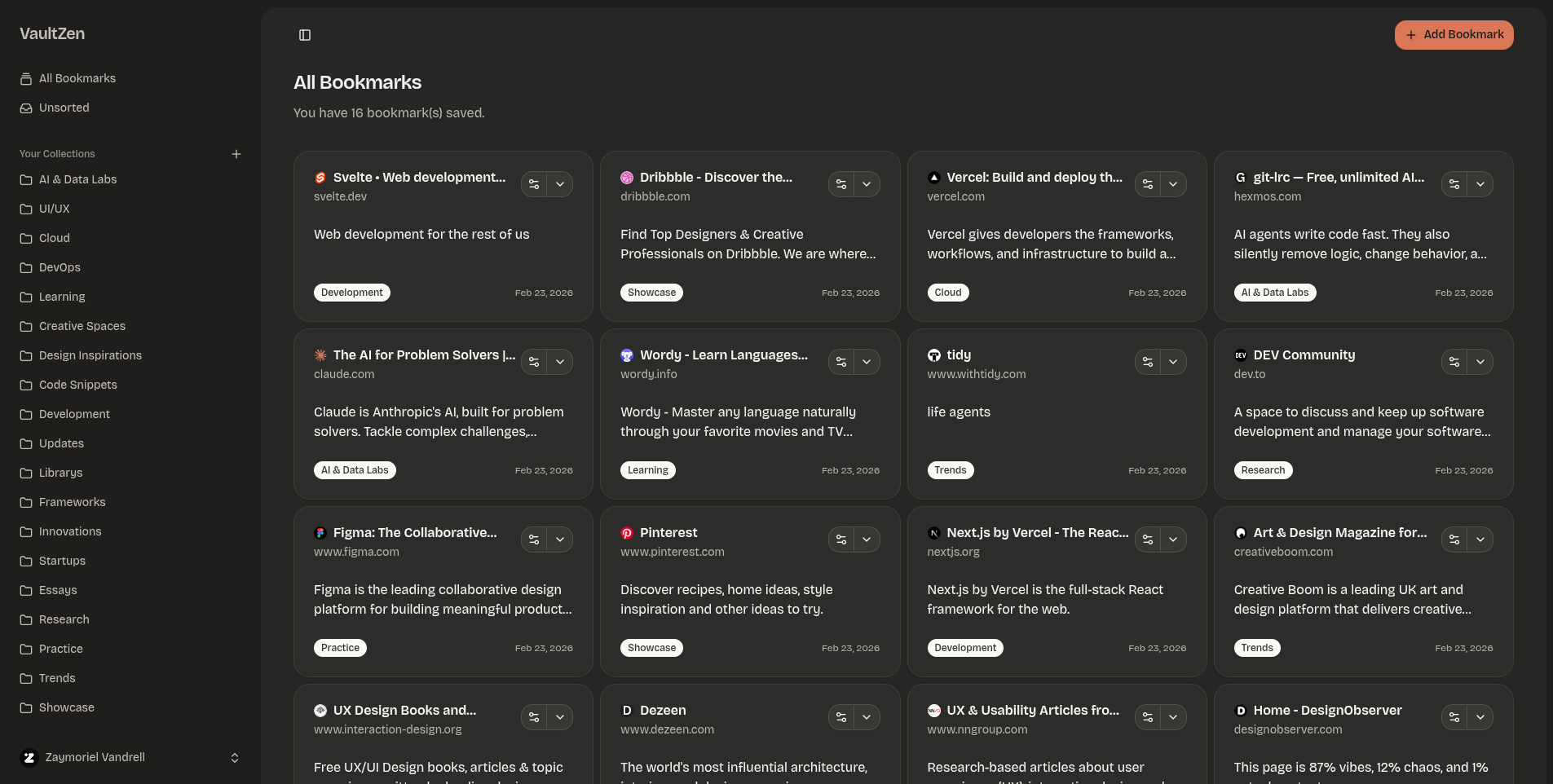Click the Dribbble favicon on its bookmark card

coord(627,177)
